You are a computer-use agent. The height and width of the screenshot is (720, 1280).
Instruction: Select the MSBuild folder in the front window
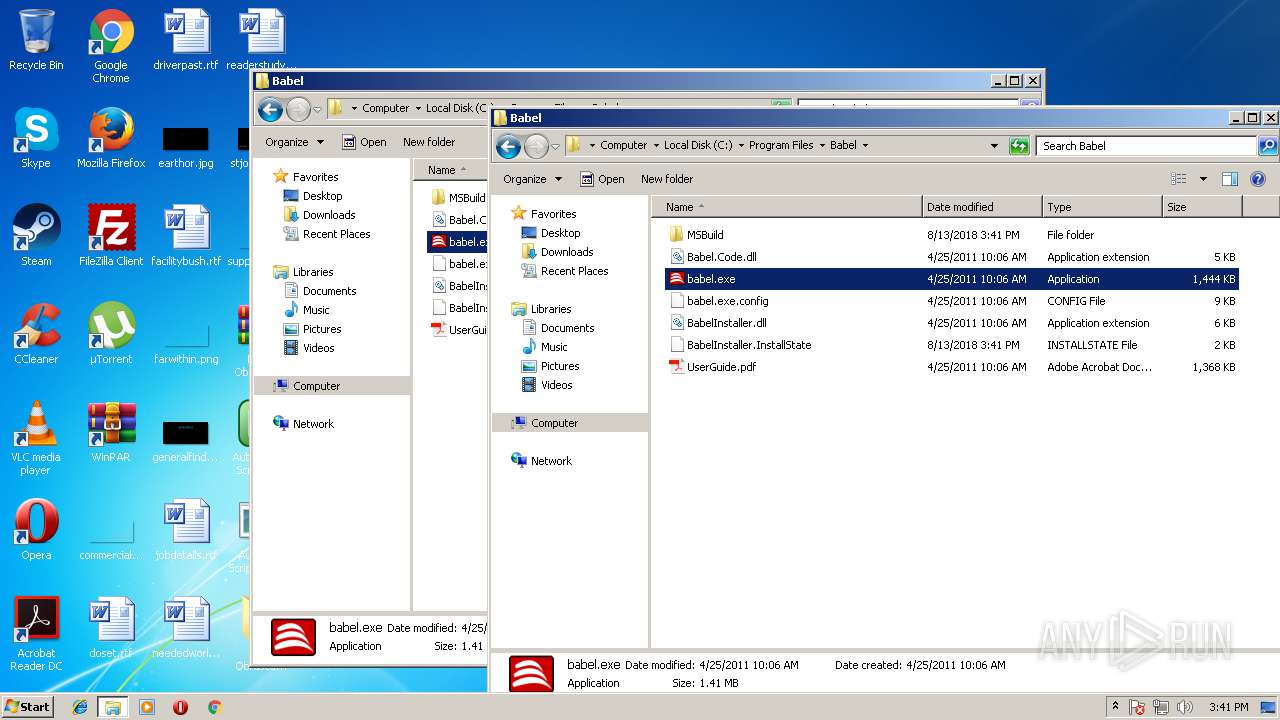[x=951, y=235]
